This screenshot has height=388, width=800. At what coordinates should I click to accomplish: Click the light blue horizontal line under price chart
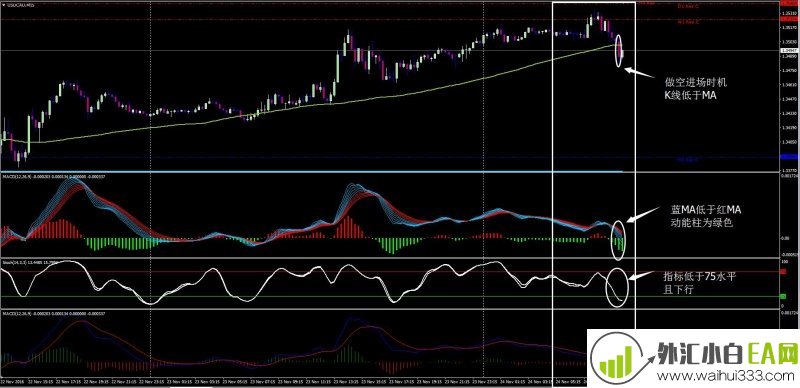[x=312, y=172]
